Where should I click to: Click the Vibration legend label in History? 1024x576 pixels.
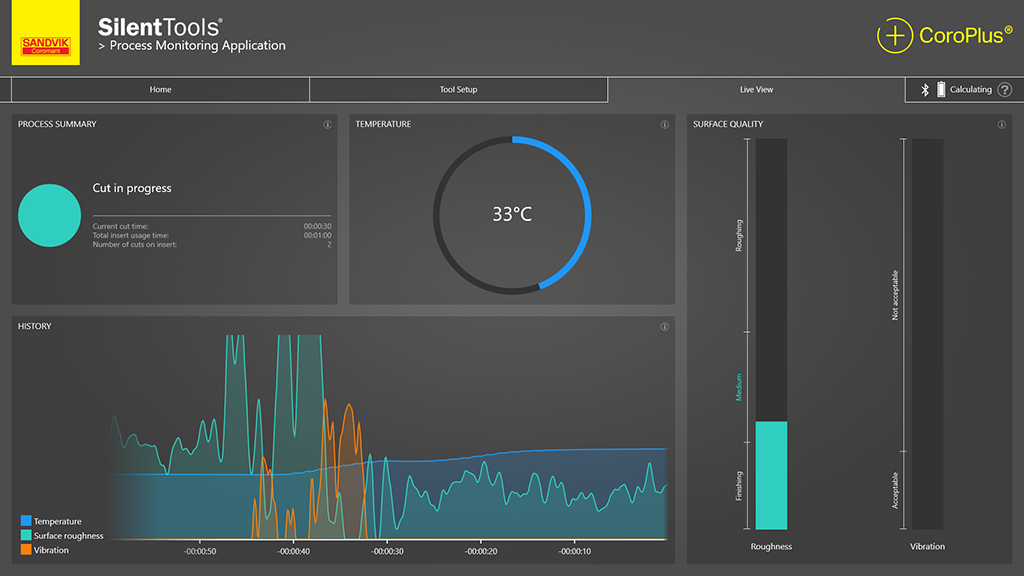tap(51, 550)
